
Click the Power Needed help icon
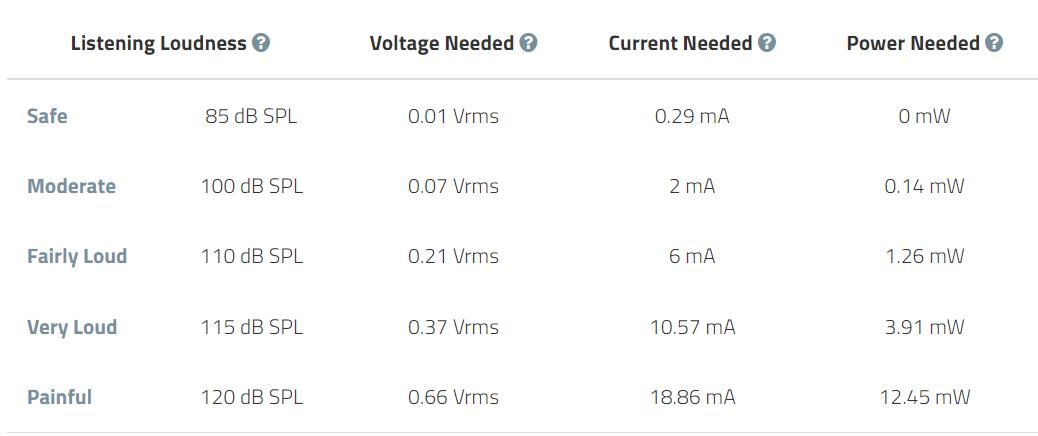pos(994,43)
